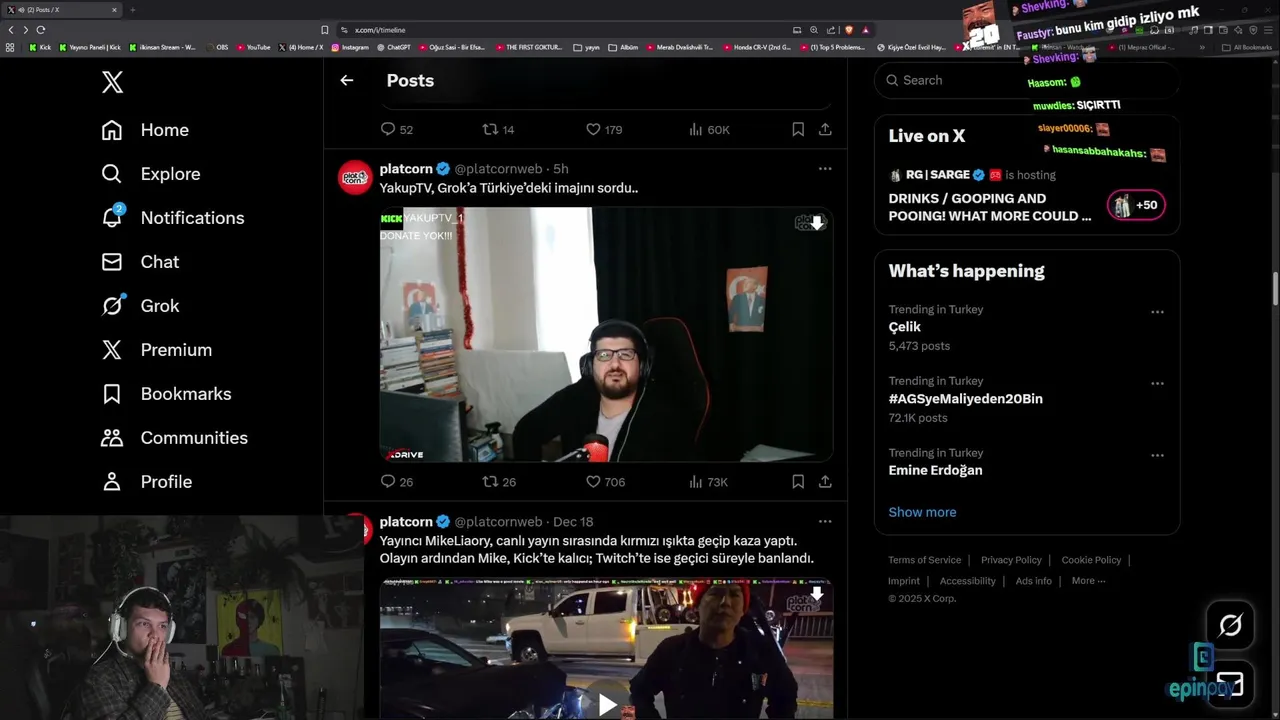The image size is (1280, 720).
Task: Open Communities in the sidebar
Action: (174, 438)
